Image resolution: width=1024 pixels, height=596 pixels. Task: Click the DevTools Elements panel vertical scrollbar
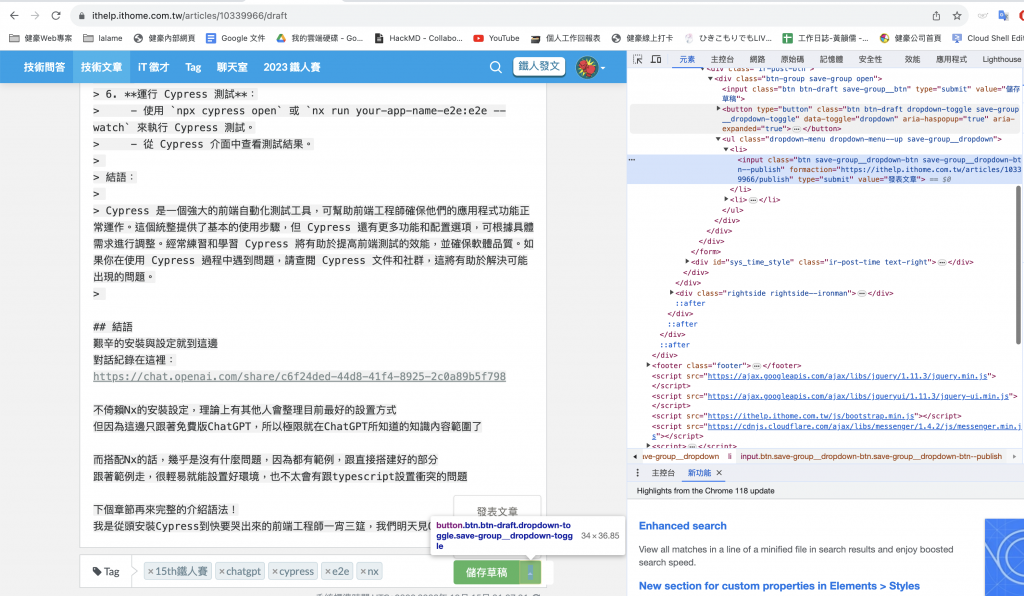(1019, 264)
